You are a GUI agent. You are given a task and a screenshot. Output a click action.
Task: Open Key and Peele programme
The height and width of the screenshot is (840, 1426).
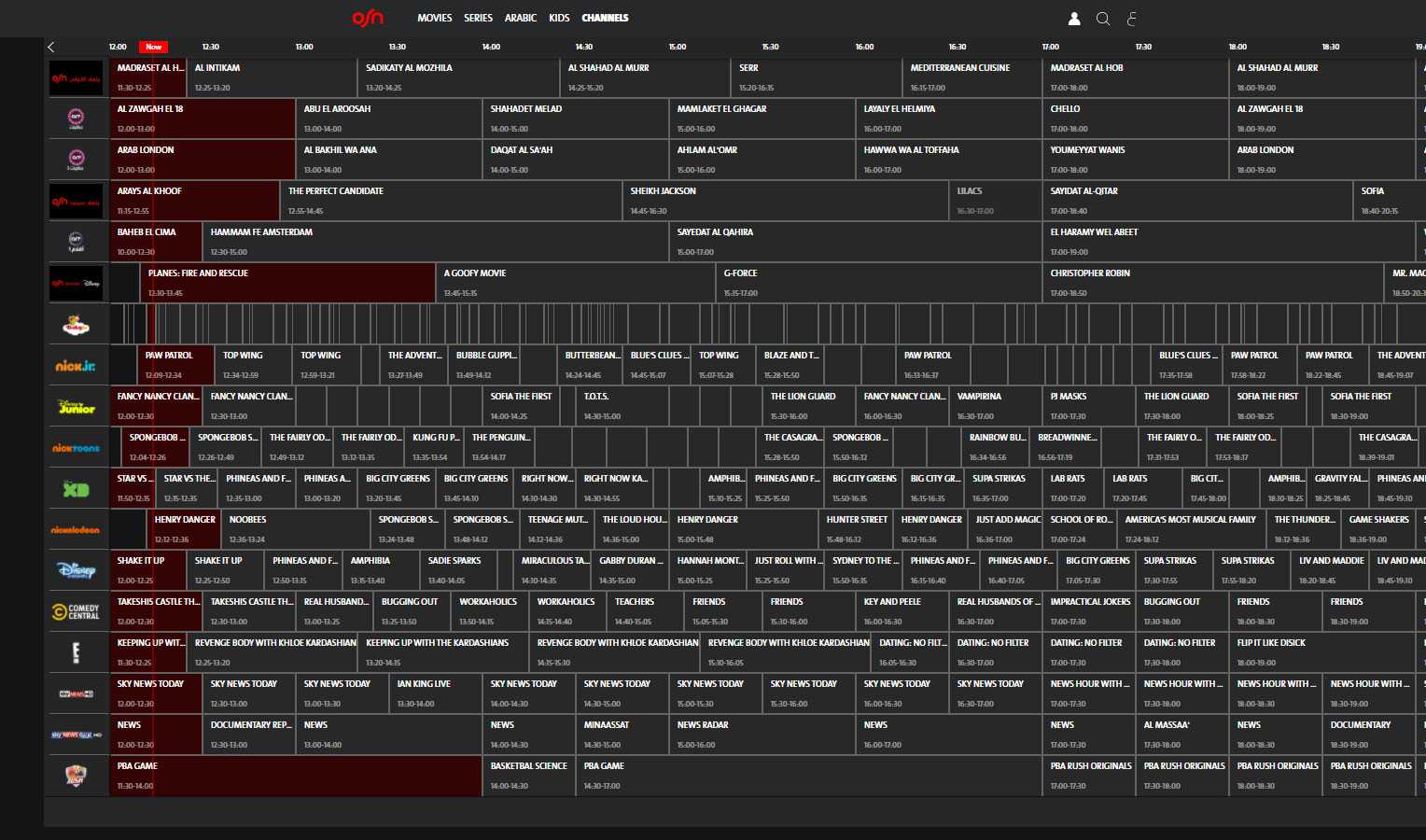pyautogui.click(x=902, y=612)
